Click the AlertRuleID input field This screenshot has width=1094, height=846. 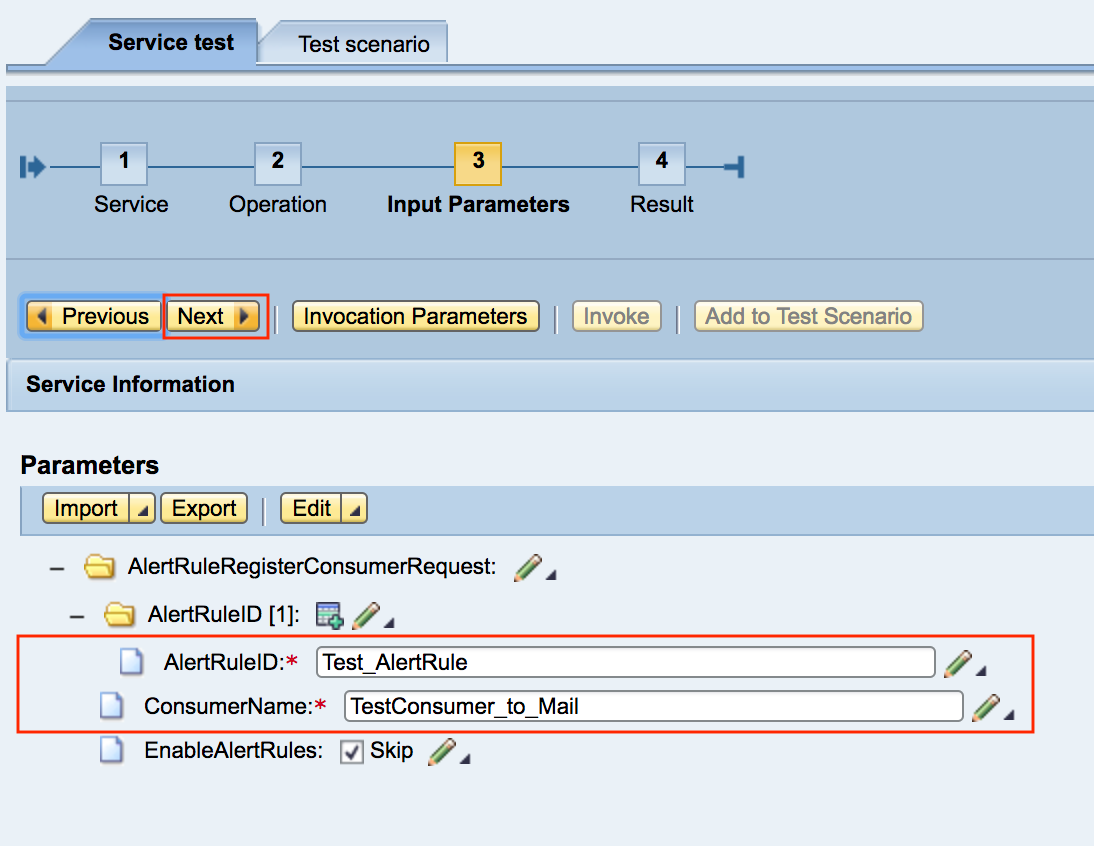pos(625,662)
